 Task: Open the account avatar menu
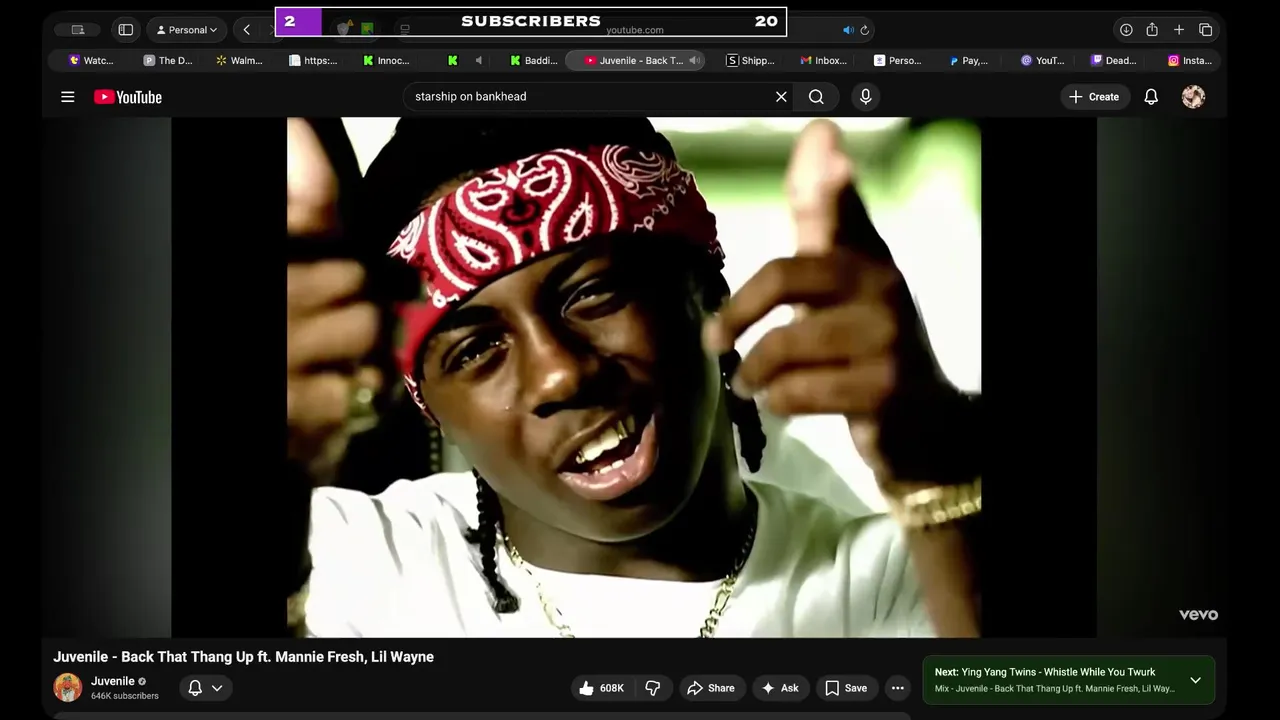click(x=1193, y=97)
